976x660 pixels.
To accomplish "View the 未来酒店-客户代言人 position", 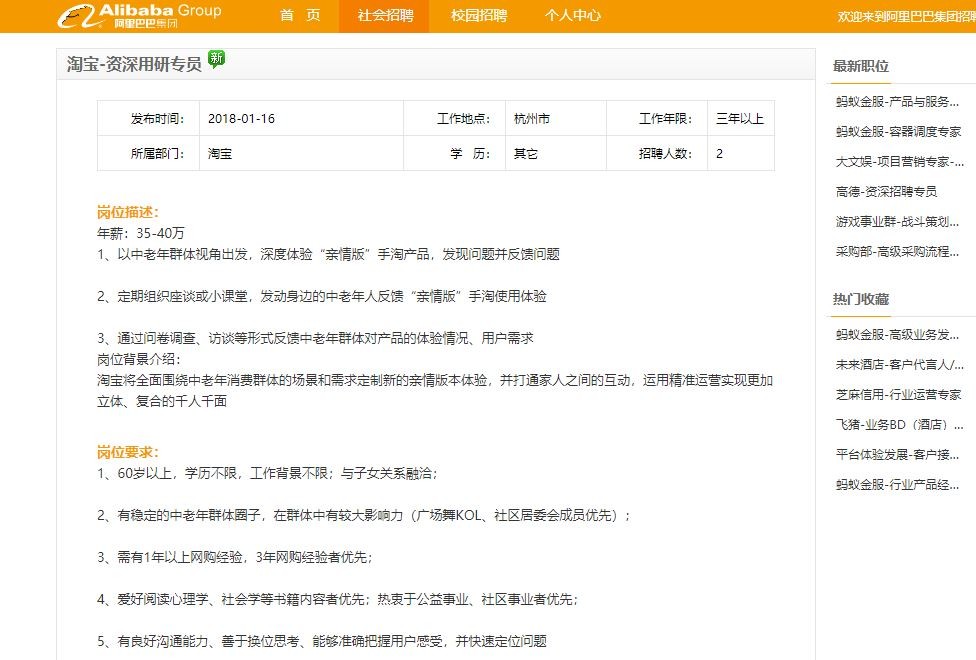I will pyautogui.click(x=899, y=364).
